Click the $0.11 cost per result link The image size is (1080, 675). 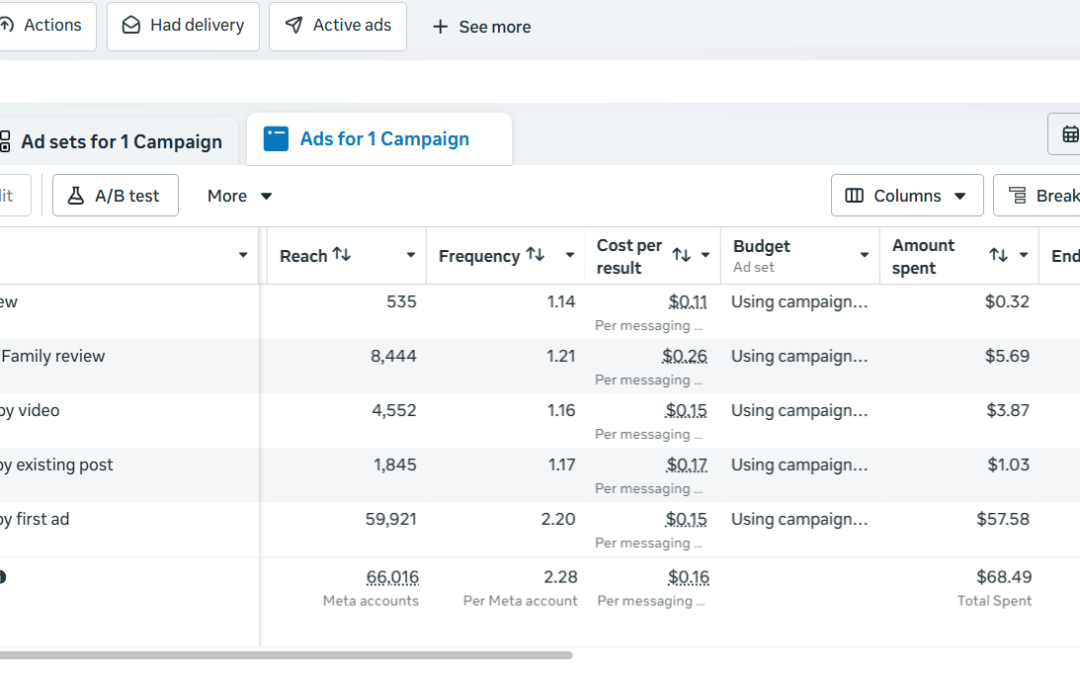click(687, 302)
